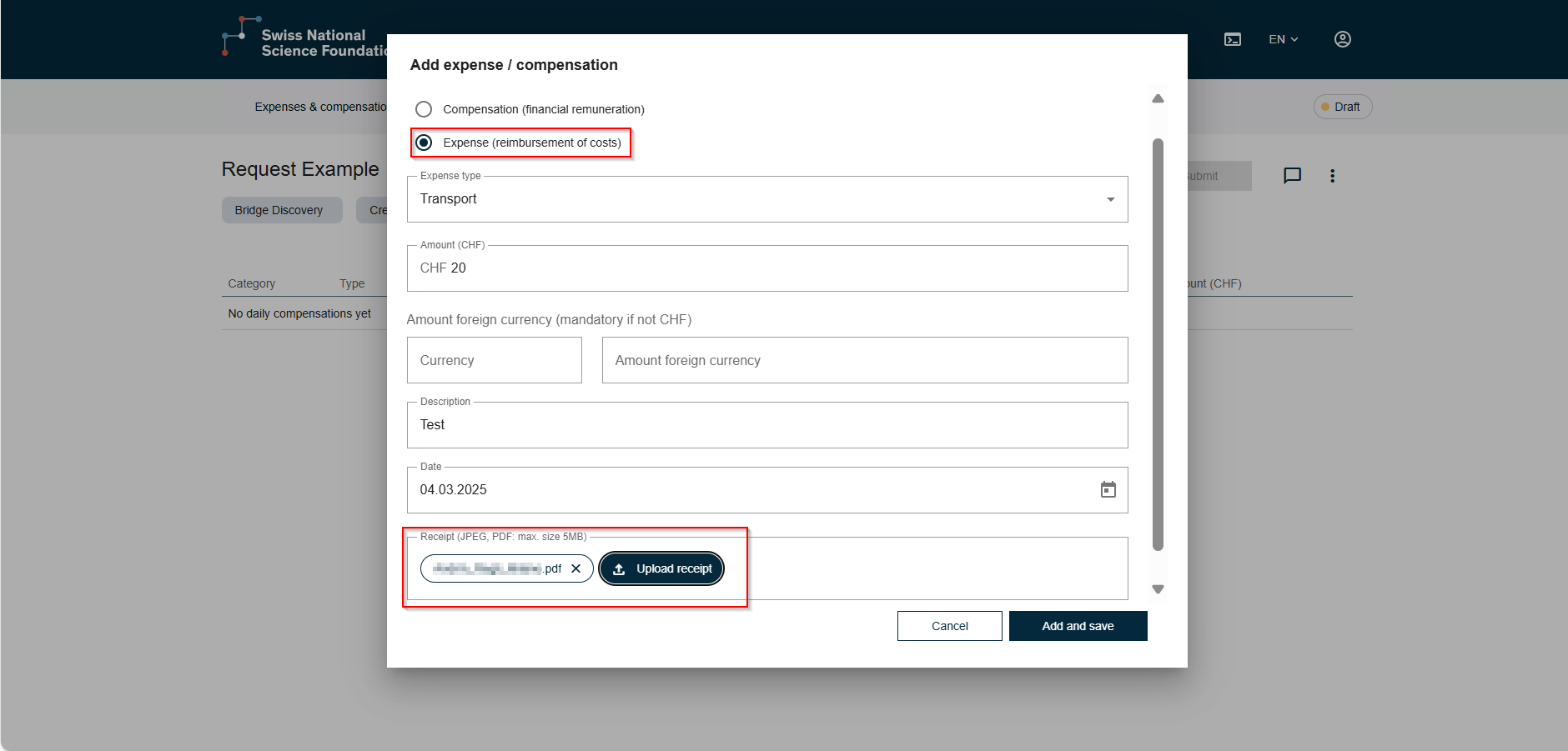Expand the Expense type Transport dropdown
1568x751 pixels.
point(766,199)
